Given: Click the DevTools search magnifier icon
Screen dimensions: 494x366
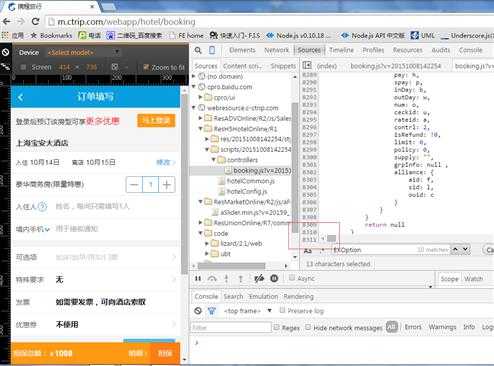Looking at the screenshot, I should pyautogui.click(x=198, y=50).
